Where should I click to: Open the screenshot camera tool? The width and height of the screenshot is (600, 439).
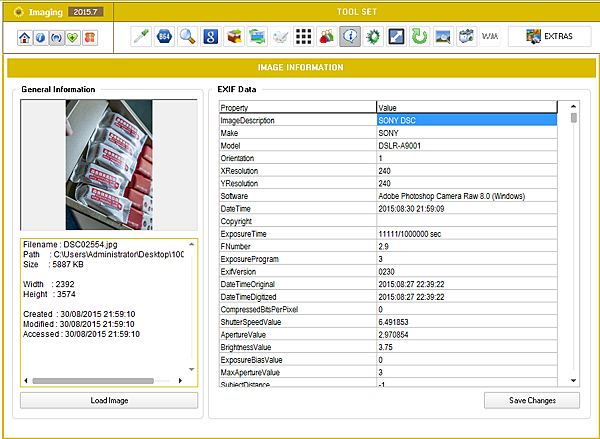pyautogui.click(x=466, y=36)
